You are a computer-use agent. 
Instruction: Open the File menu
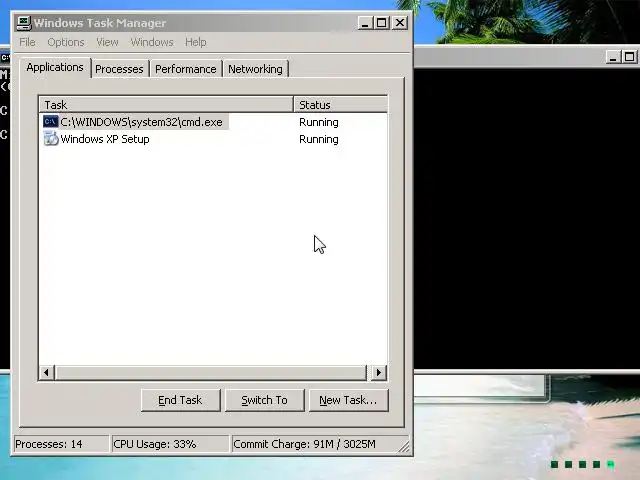(27, 42)
